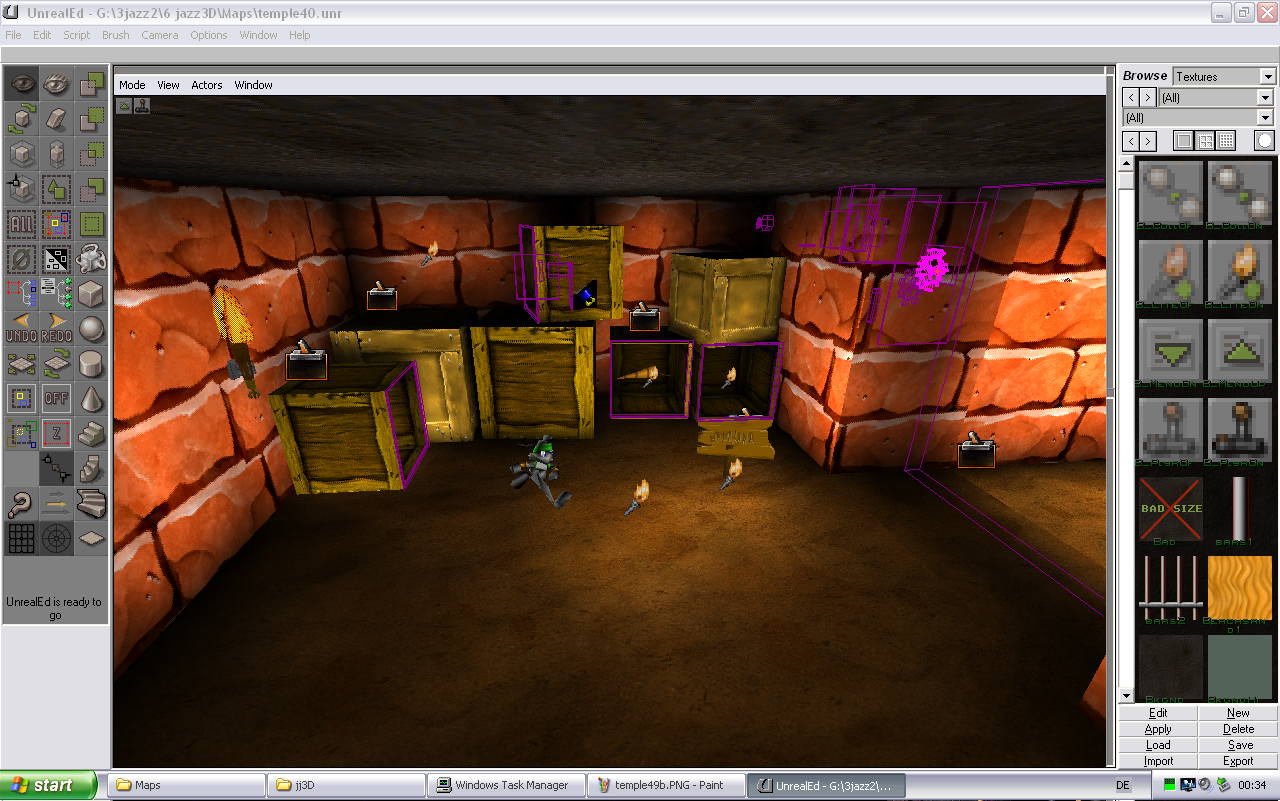Toggle the OFF snap button
This screenshot has height=801, width=1280.
coord(57,399)
